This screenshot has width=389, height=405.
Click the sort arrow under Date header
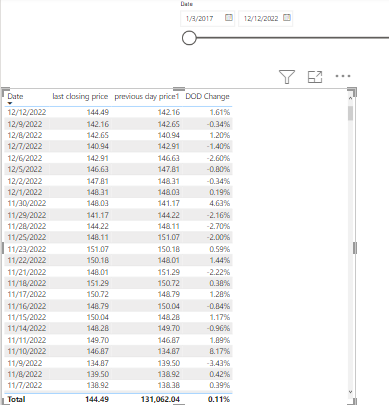[x=10, y=103]
